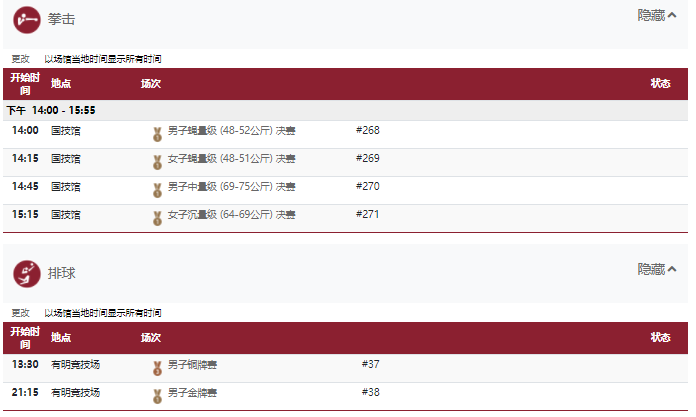Open 男子蝇量级 (48-52公斤) 决赛 event

(231, 131)
